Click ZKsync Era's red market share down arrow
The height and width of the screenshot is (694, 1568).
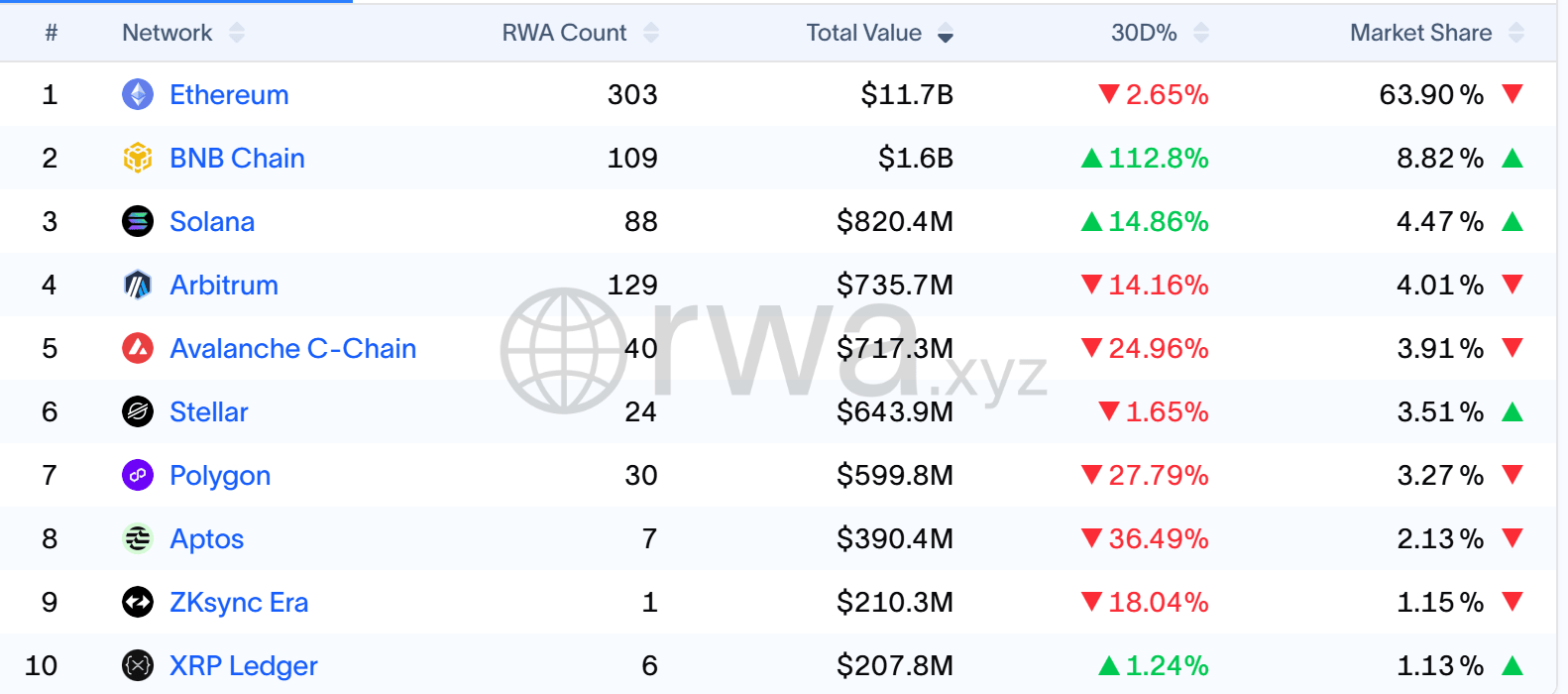[1512, 602]
